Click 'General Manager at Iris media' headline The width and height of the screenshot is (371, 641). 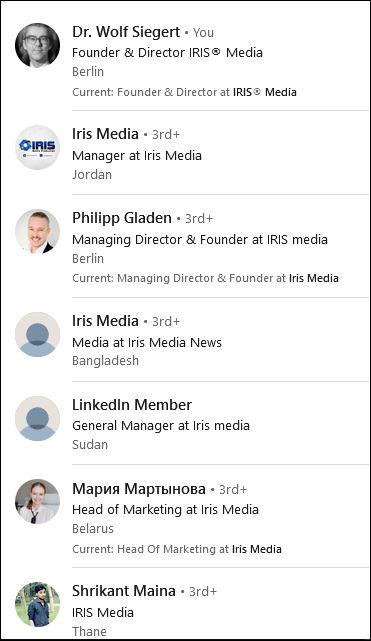tap(161, 426)
